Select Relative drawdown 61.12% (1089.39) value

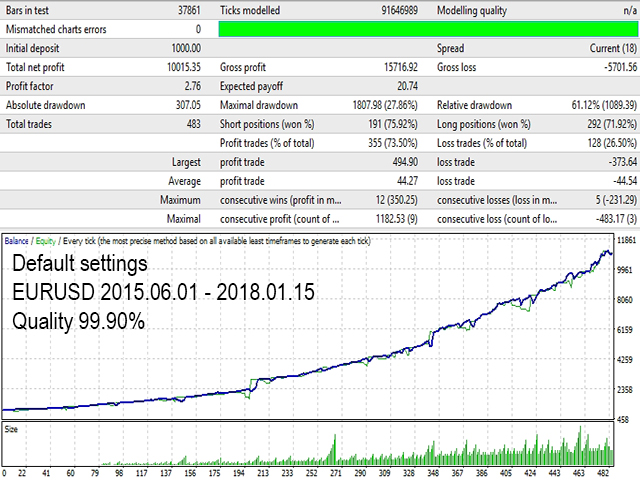[604, 105]
